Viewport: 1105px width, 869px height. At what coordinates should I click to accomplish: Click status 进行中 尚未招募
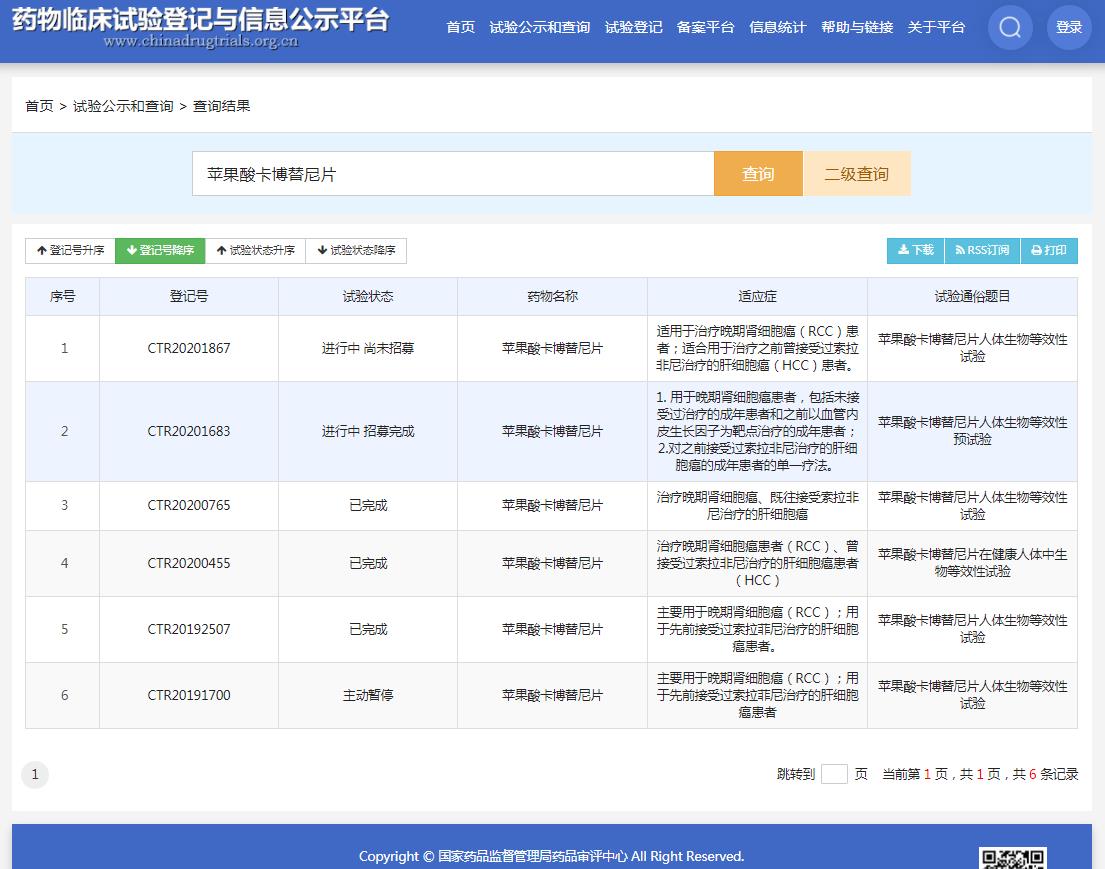click(x=368, y=348)
